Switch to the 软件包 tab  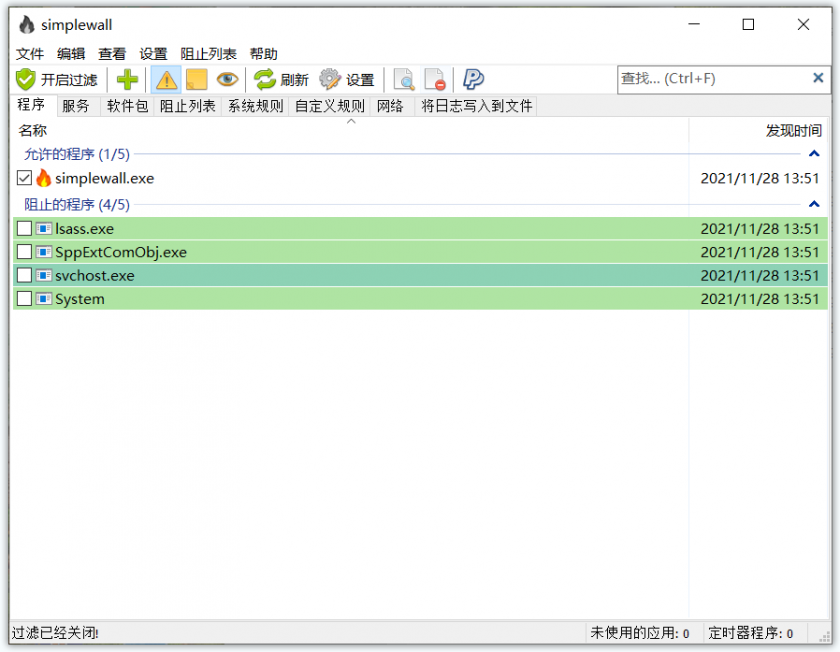click(128, 106)
